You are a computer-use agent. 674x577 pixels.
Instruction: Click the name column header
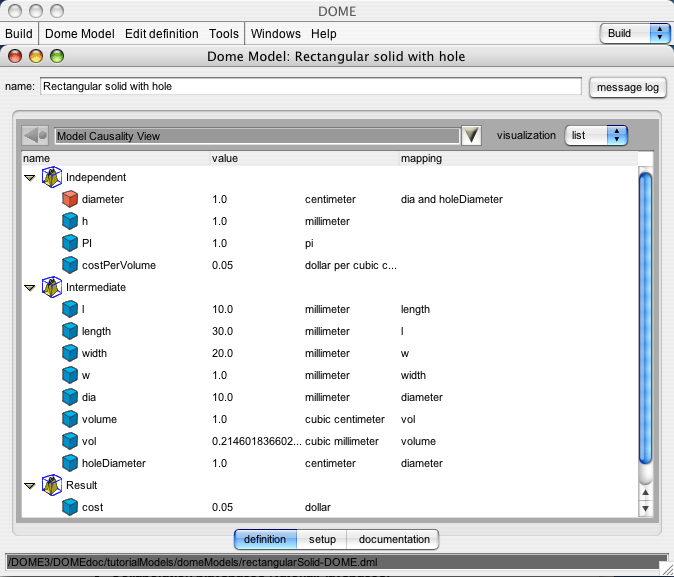point(116,158)
